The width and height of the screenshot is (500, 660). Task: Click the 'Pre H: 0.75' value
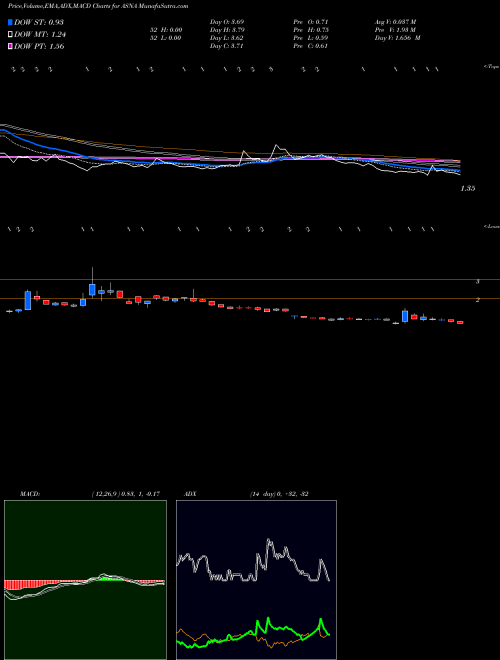coord(311,30)
